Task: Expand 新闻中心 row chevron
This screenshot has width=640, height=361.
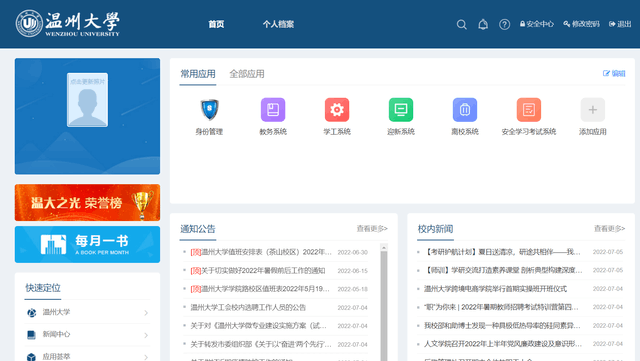Action: point(146,335)
